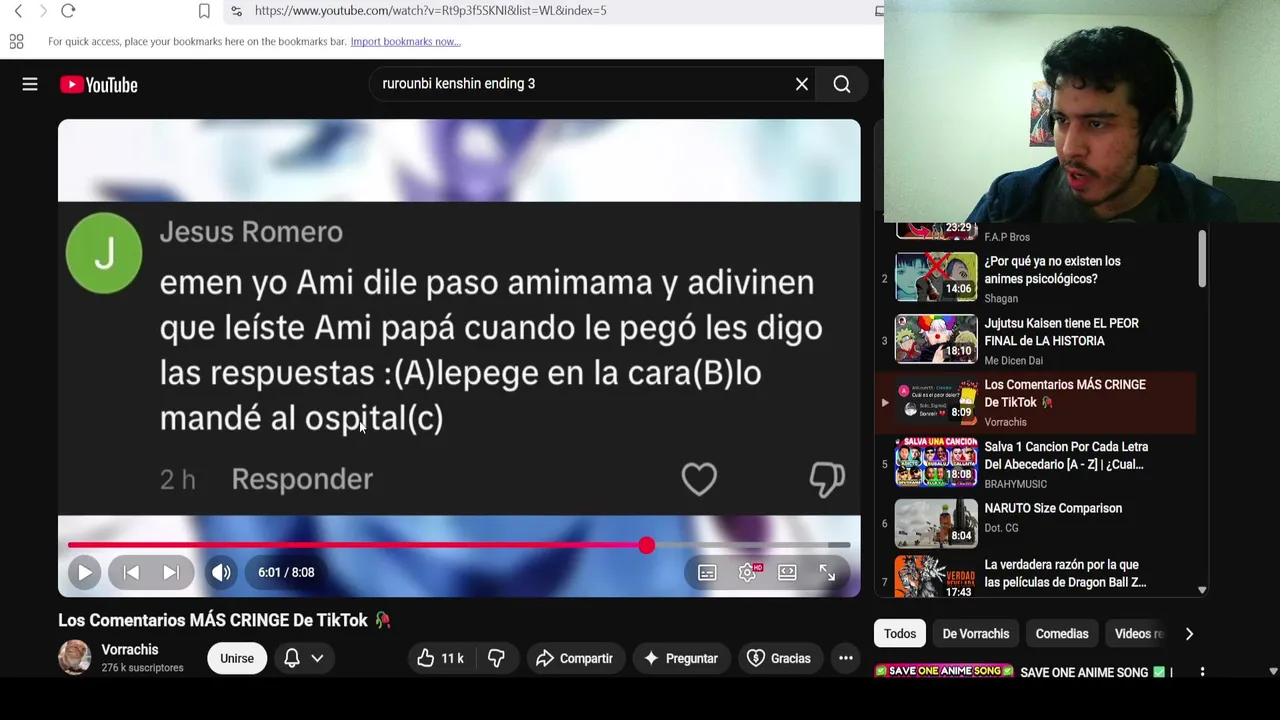
Task: Like the video with thumbs up 11 k
Action: coord(441,658)
